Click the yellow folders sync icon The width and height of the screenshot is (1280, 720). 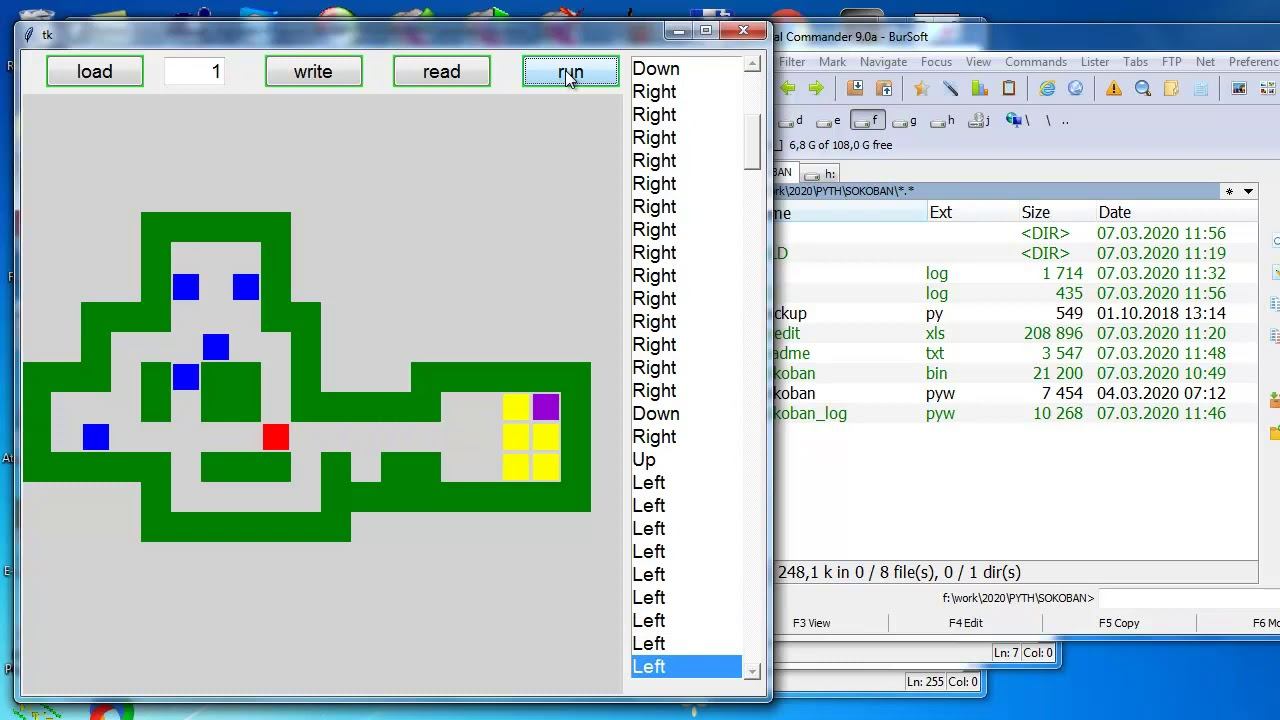click(x=1172, y=88)
